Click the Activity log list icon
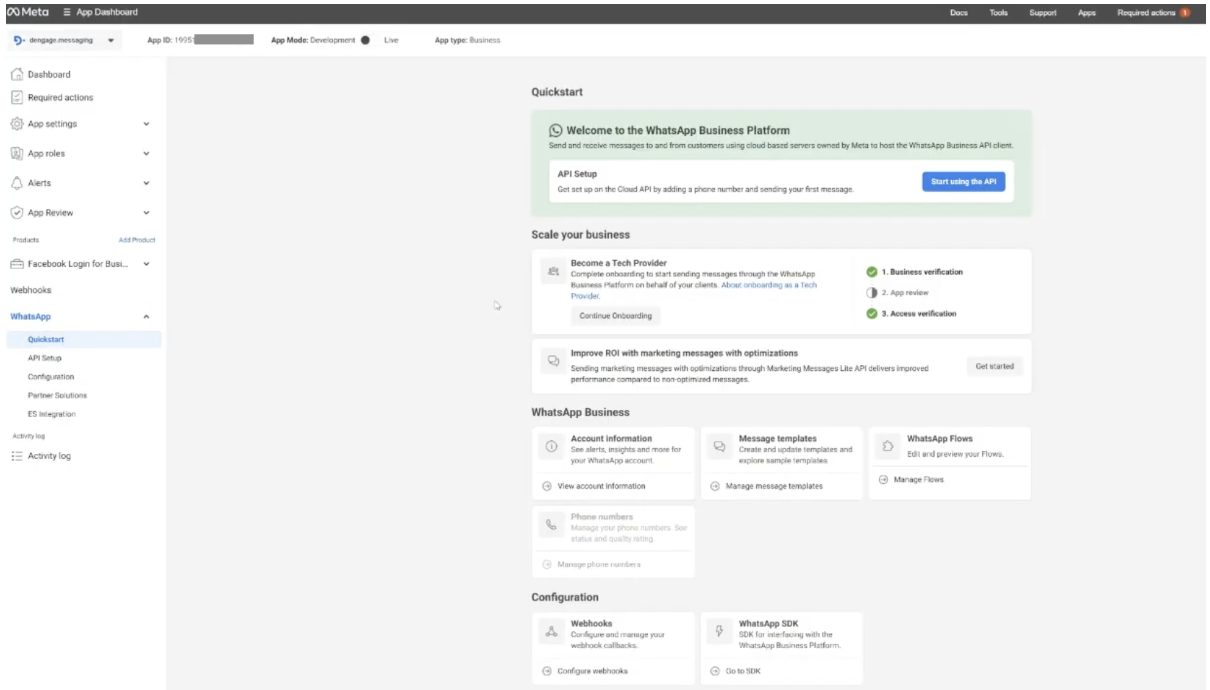The image size is (1210, 690). (x=17, y=456)
